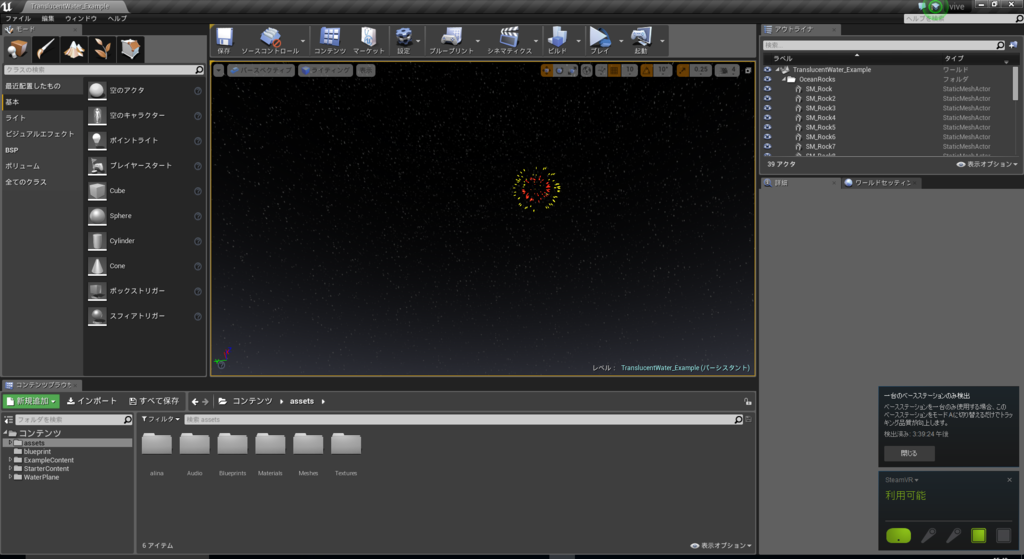Open the Window (ウィンドウ) menu
The image size is (1024, 559).
pos(81,18)
